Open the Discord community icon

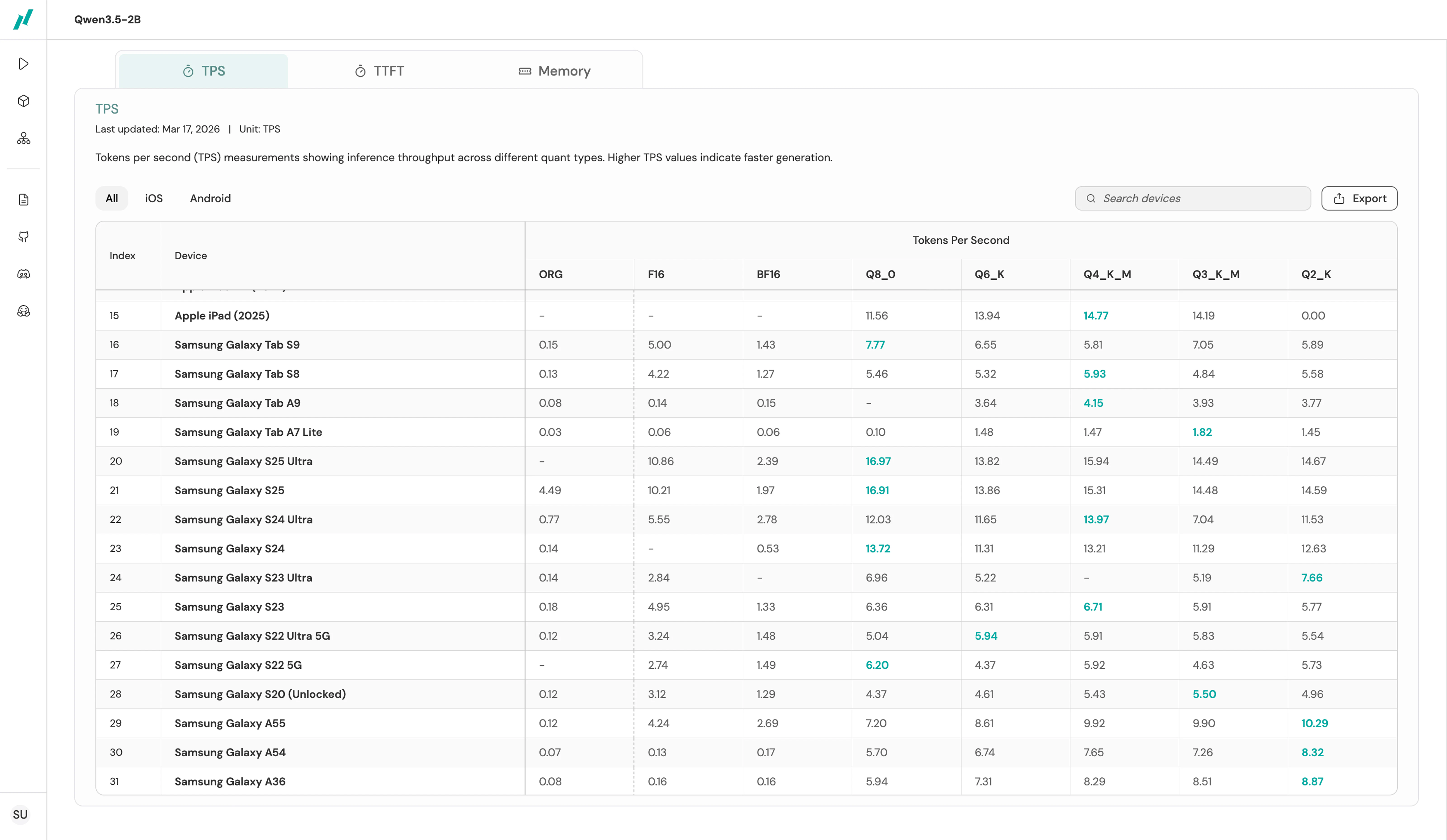[x=23, y=274]
